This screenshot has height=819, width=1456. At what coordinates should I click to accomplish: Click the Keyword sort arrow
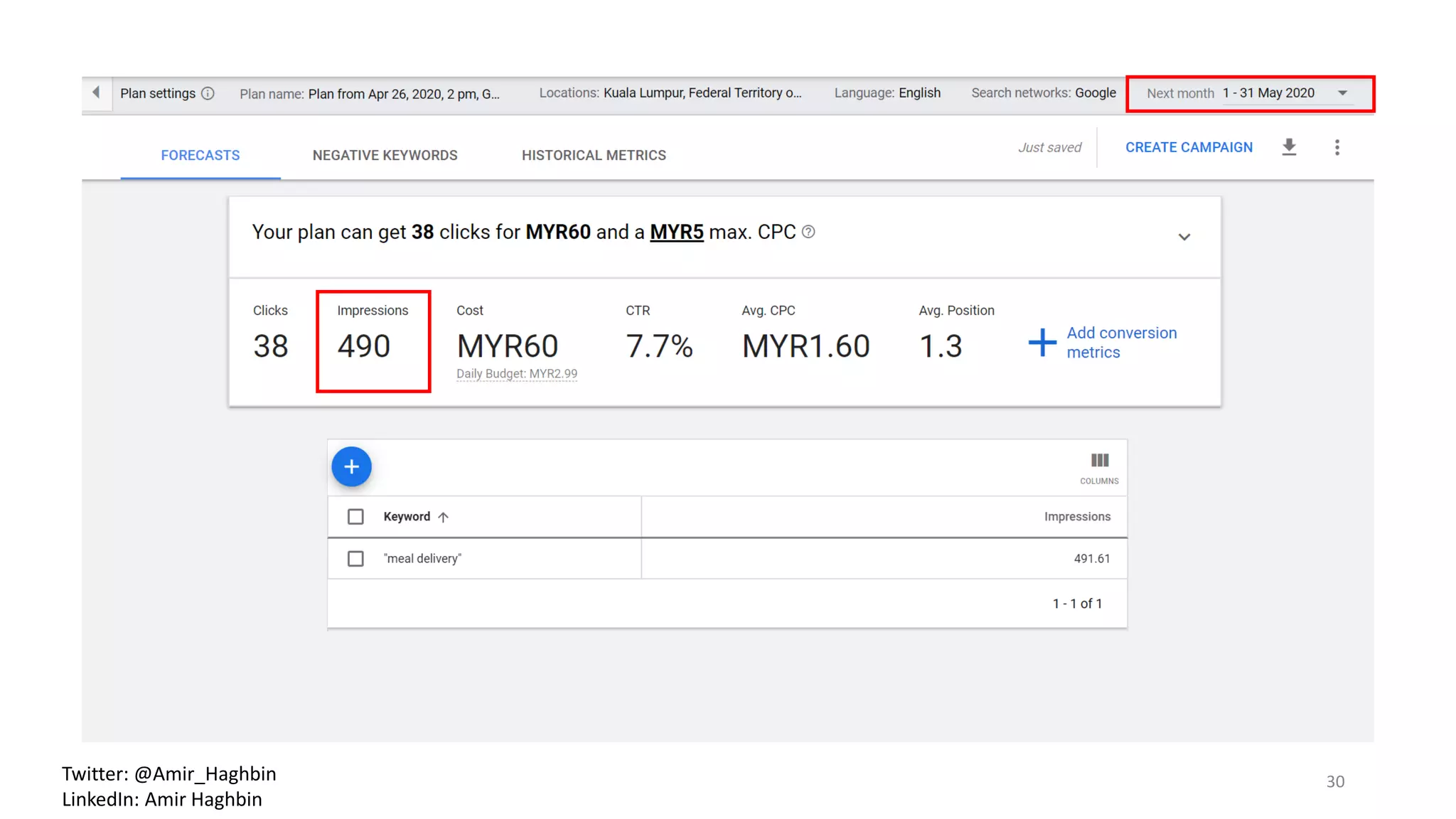[x=444, y=517]
